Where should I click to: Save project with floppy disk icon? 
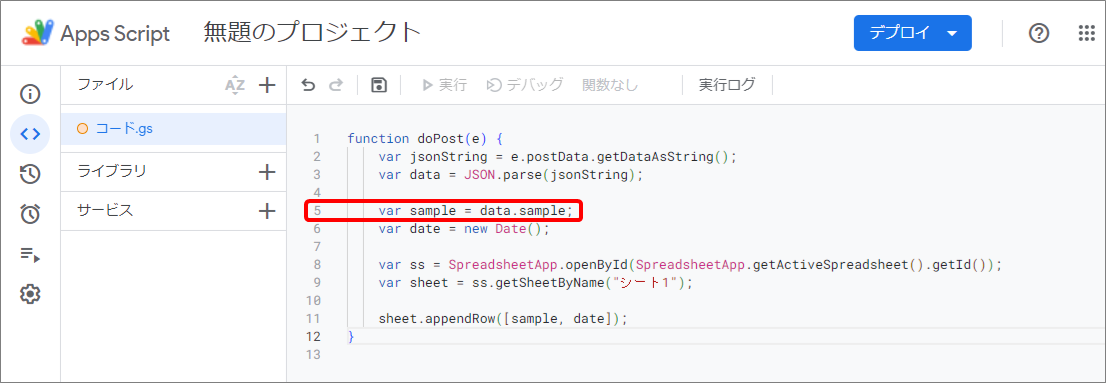(x=379, y=85)
